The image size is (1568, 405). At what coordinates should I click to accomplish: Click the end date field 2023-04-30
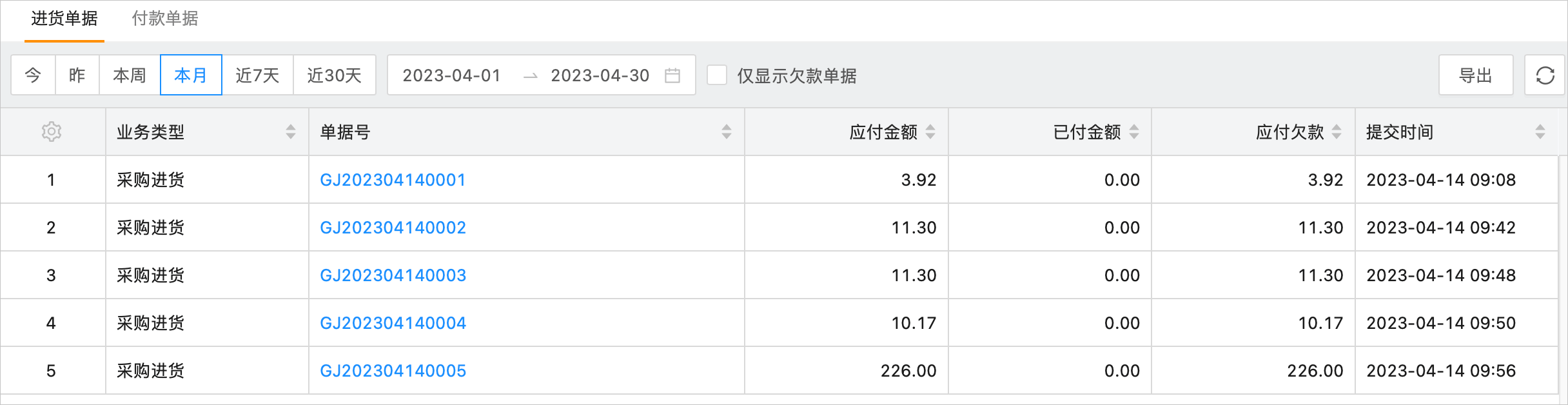pos(600,75)
